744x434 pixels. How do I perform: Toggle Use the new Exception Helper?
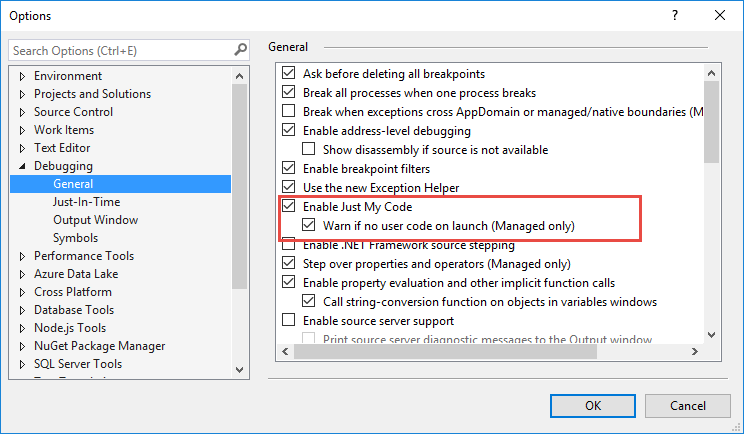pyautogui.click(x=290, y=188)
